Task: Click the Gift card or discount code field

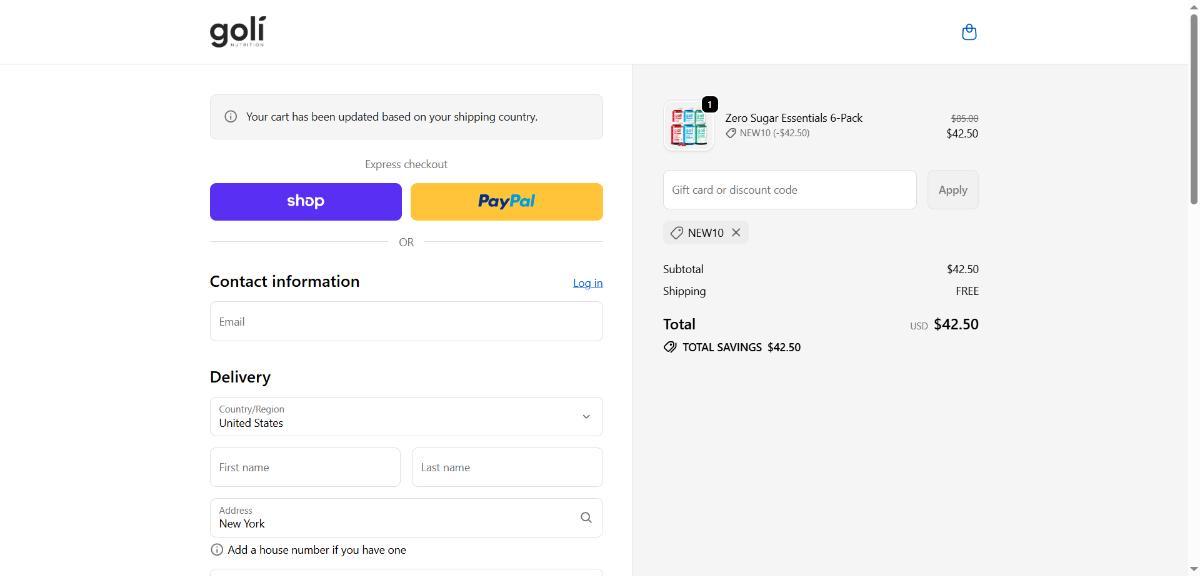Action: pos(789,190)
